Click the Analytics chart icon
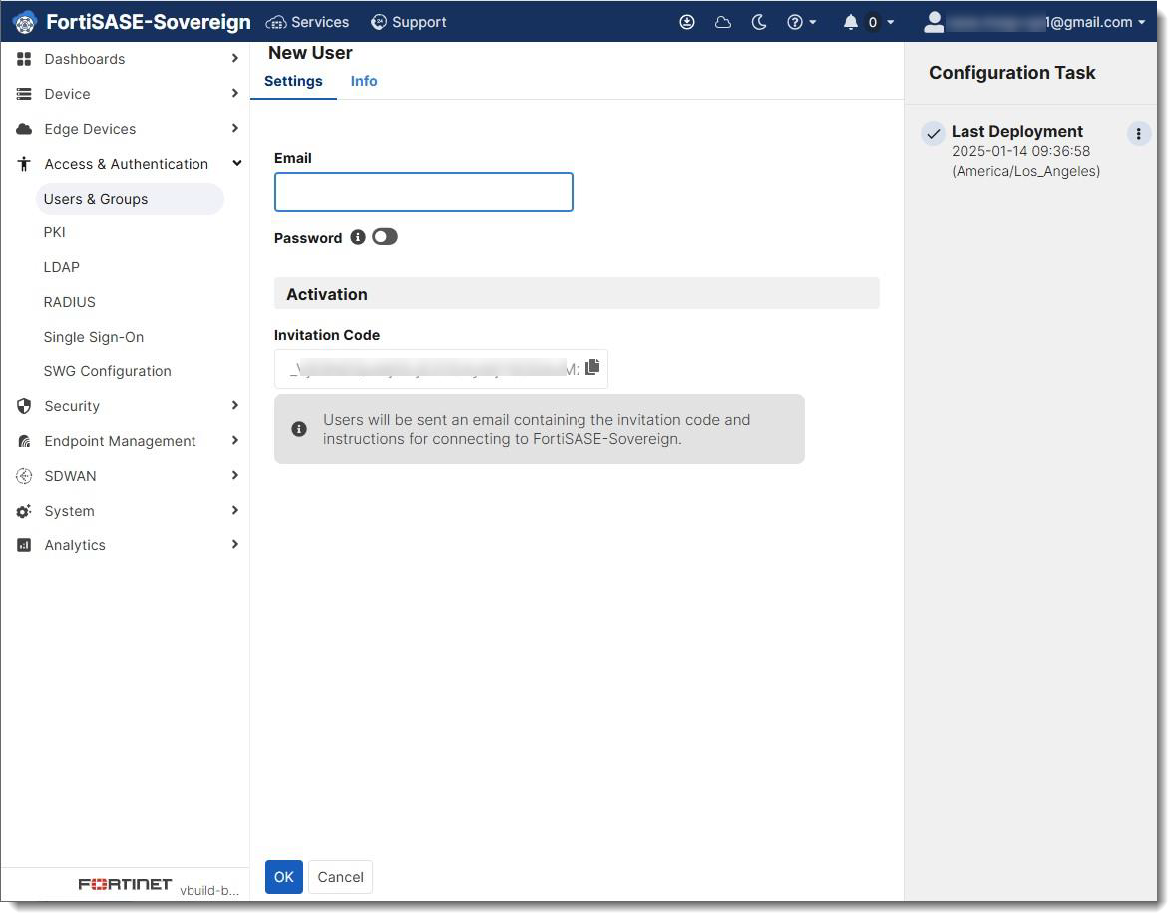 click(x=24, y=546)
